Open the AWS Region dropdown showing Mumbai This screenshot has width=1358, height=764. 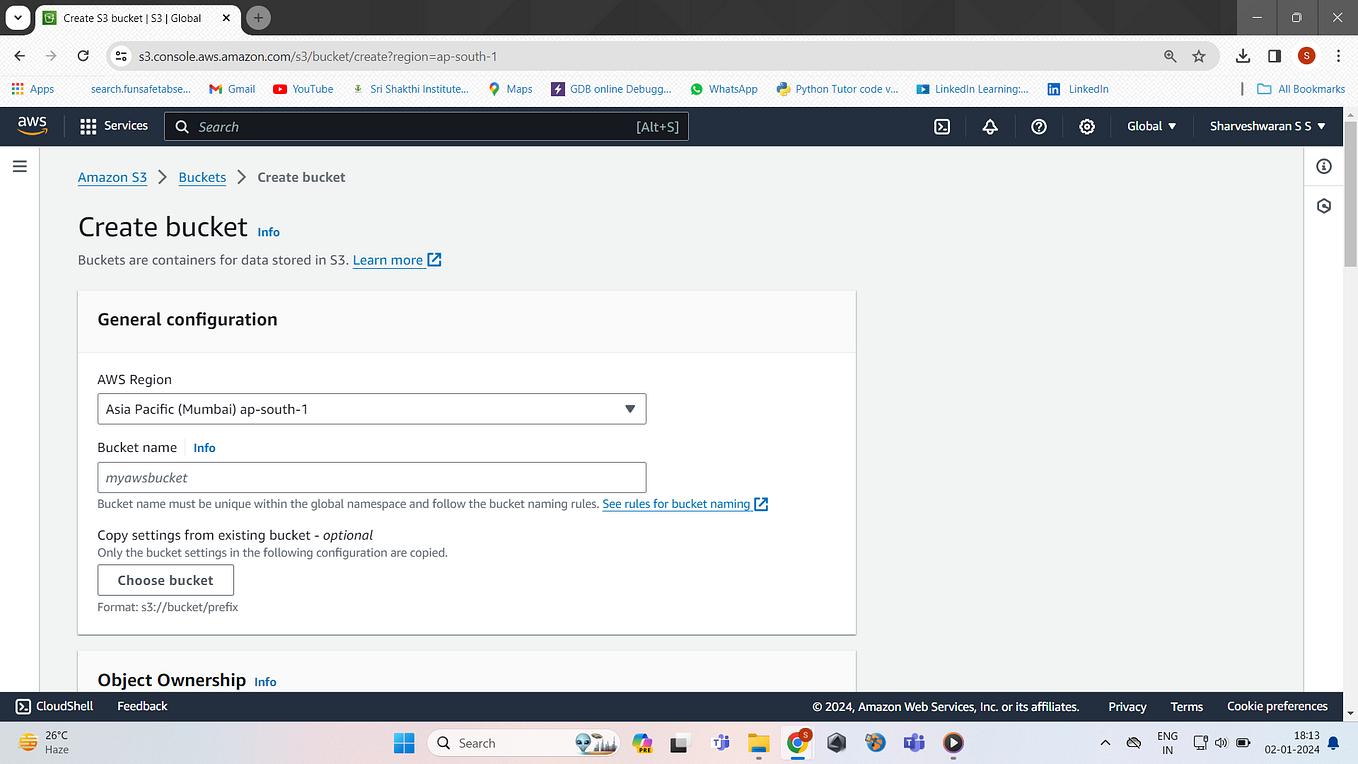[371, 408]
